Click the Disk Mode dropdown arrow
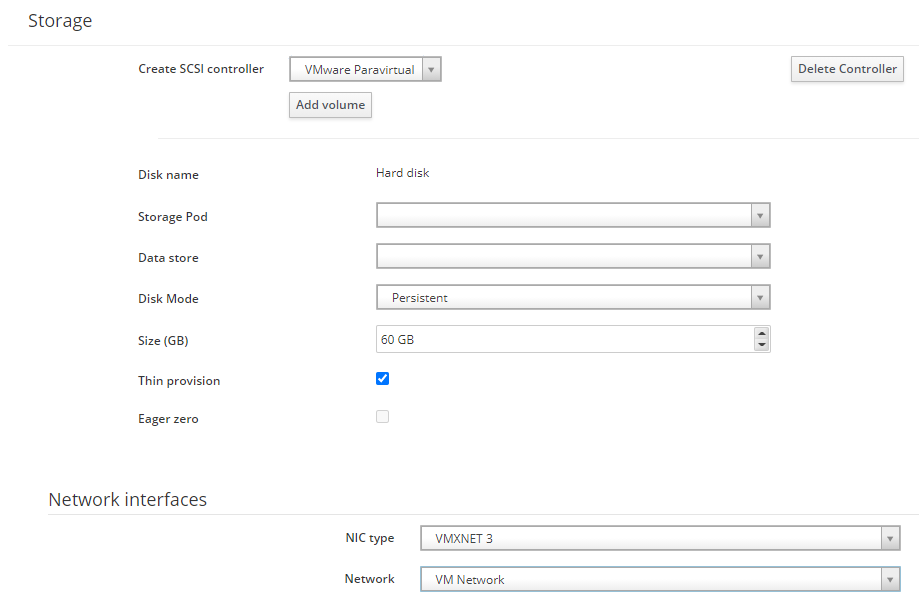Screen dimensions: 919x604 760,298
